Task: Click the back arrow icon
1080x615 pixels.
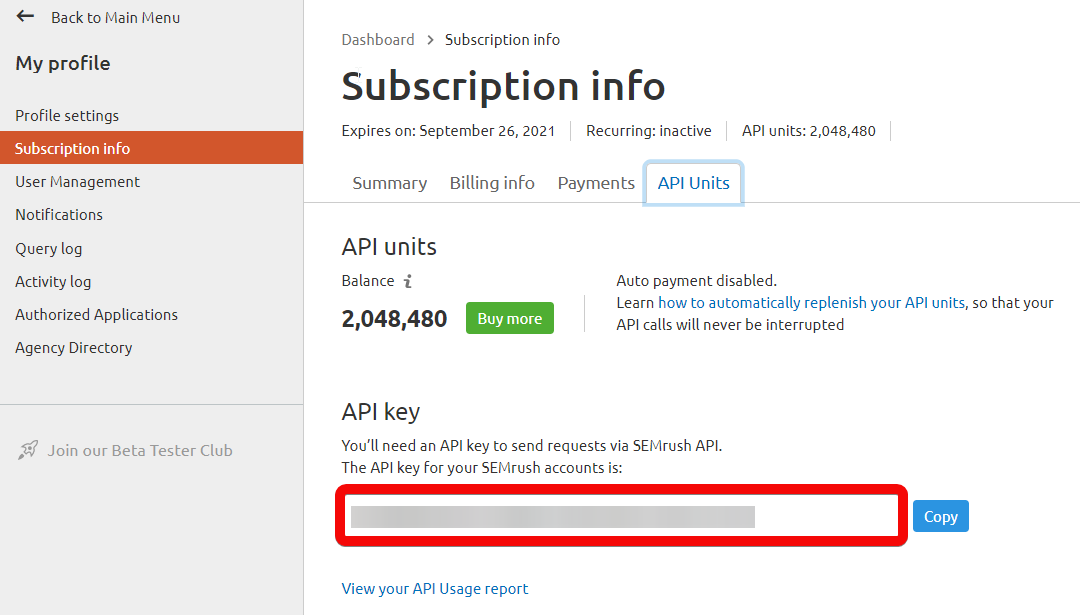Action: (x=25, y=16)
